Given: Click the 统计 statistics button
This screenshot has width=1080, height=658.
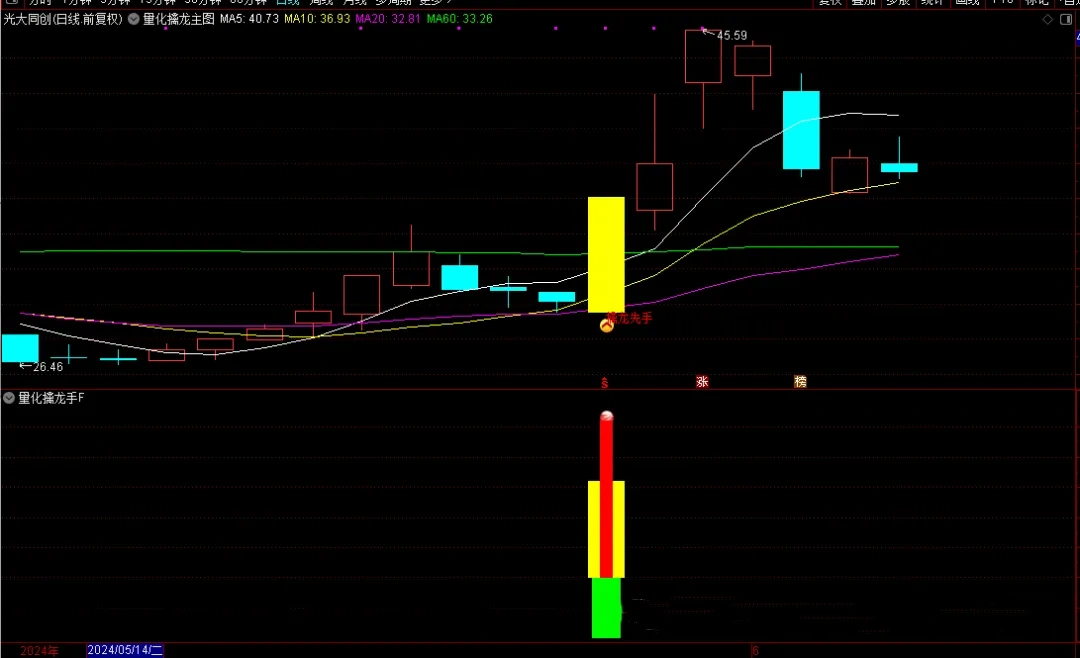Looking at the screenshot, I should pyautogui.click(x=932, y=3).
